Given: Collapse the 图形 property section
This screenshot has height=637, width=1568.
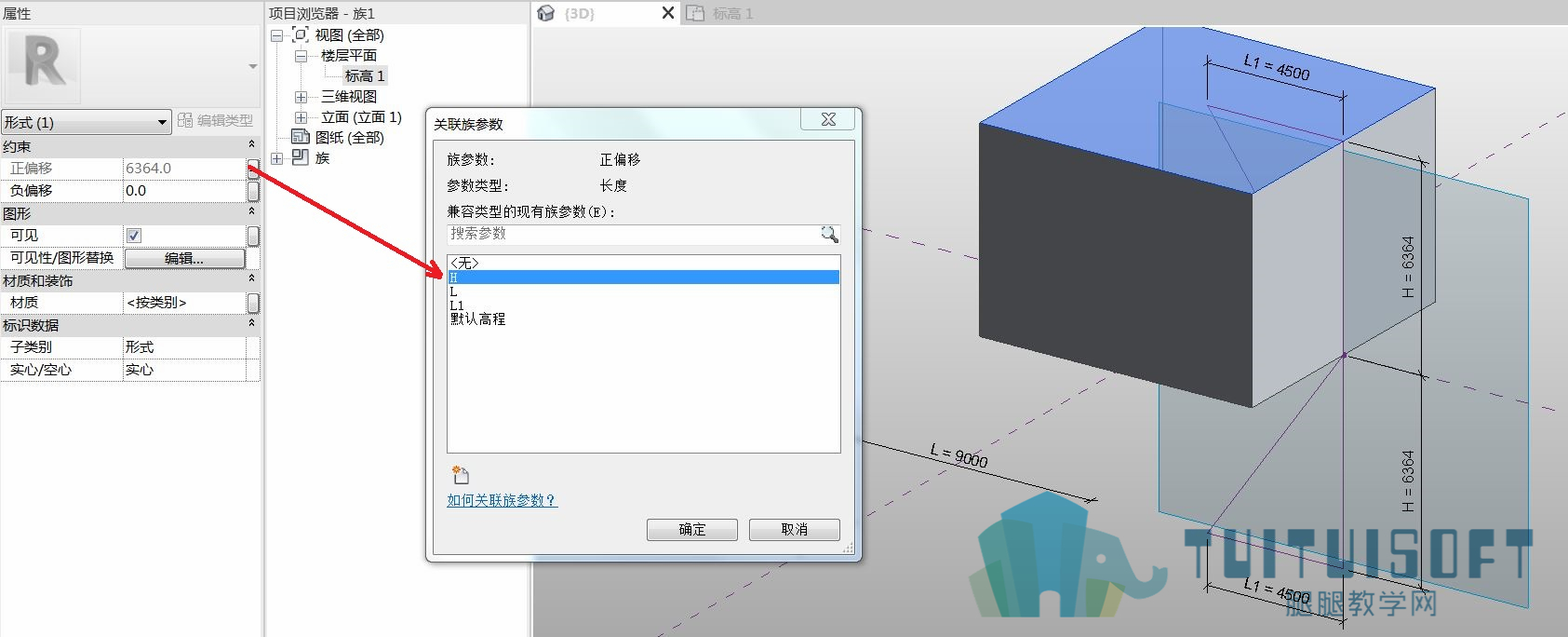Looking at the screenshot, I should click(x=251, y=212).
